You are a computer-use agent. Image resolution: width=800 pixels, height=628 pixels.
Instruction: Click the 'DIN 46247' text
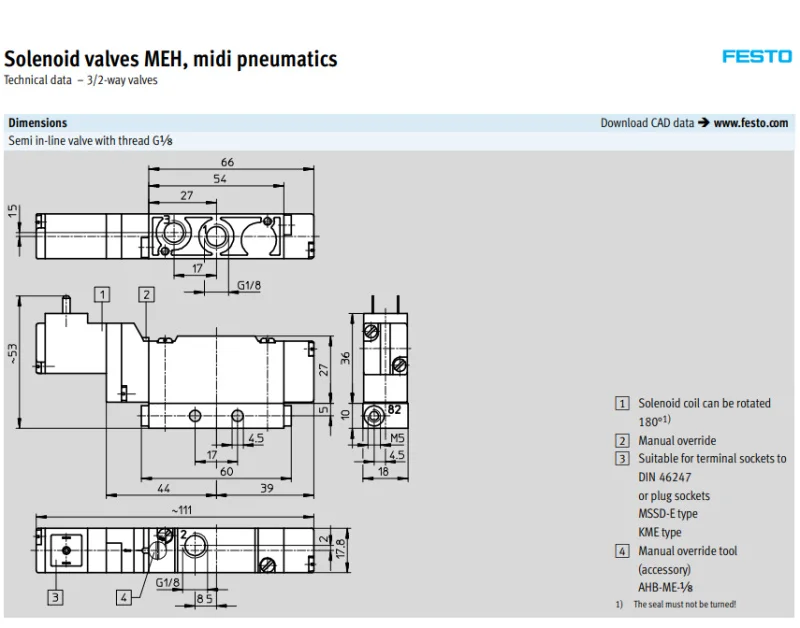[x=665, y=478]
